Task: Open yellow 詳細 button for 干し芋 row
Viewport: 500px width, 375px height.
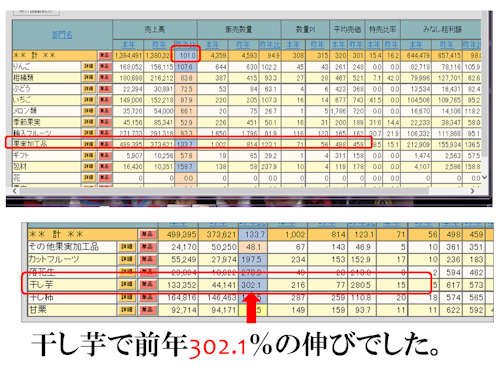Action: 127,285
